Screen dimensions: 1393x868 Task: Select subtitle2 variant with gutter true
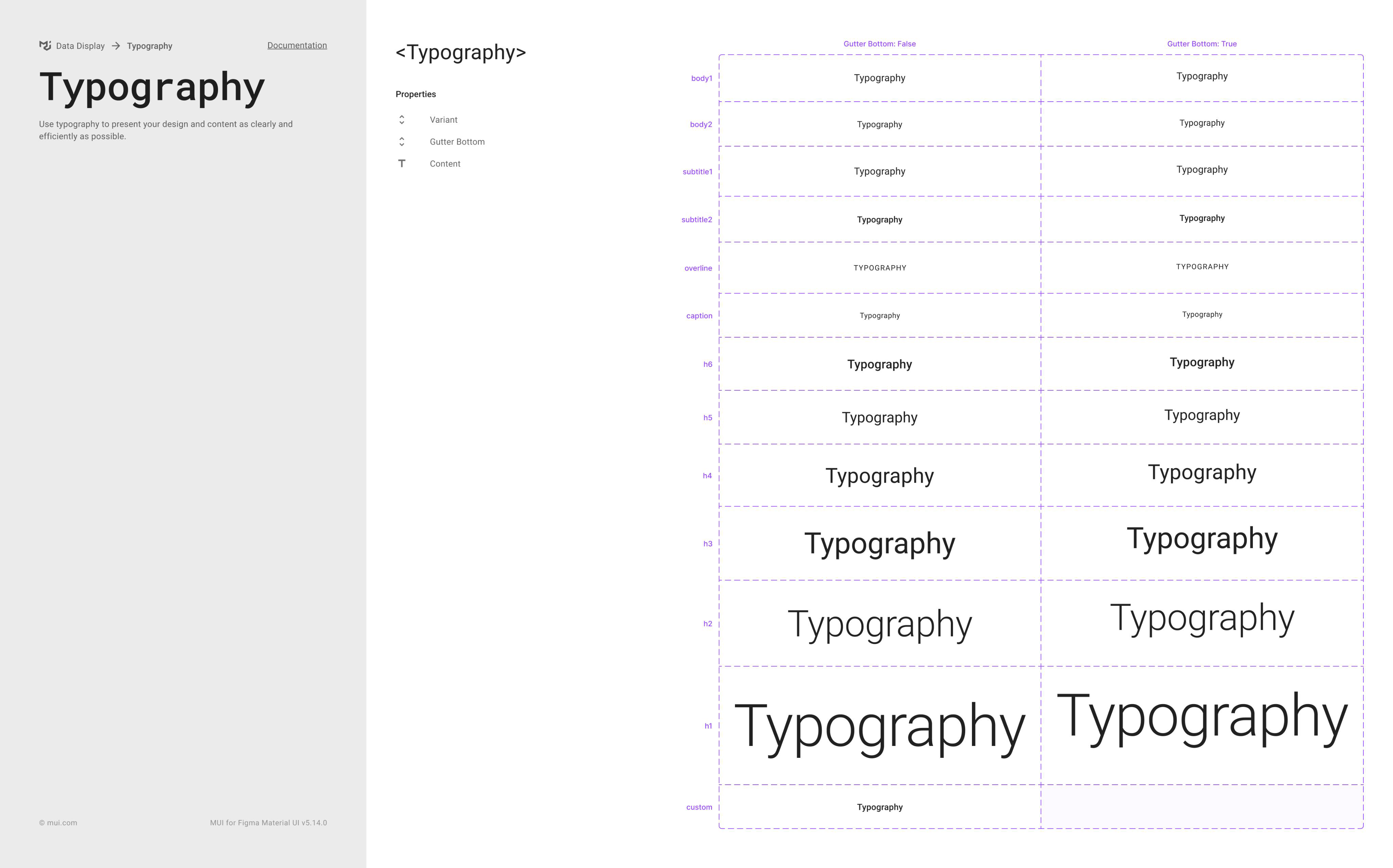coord(1202,218)
